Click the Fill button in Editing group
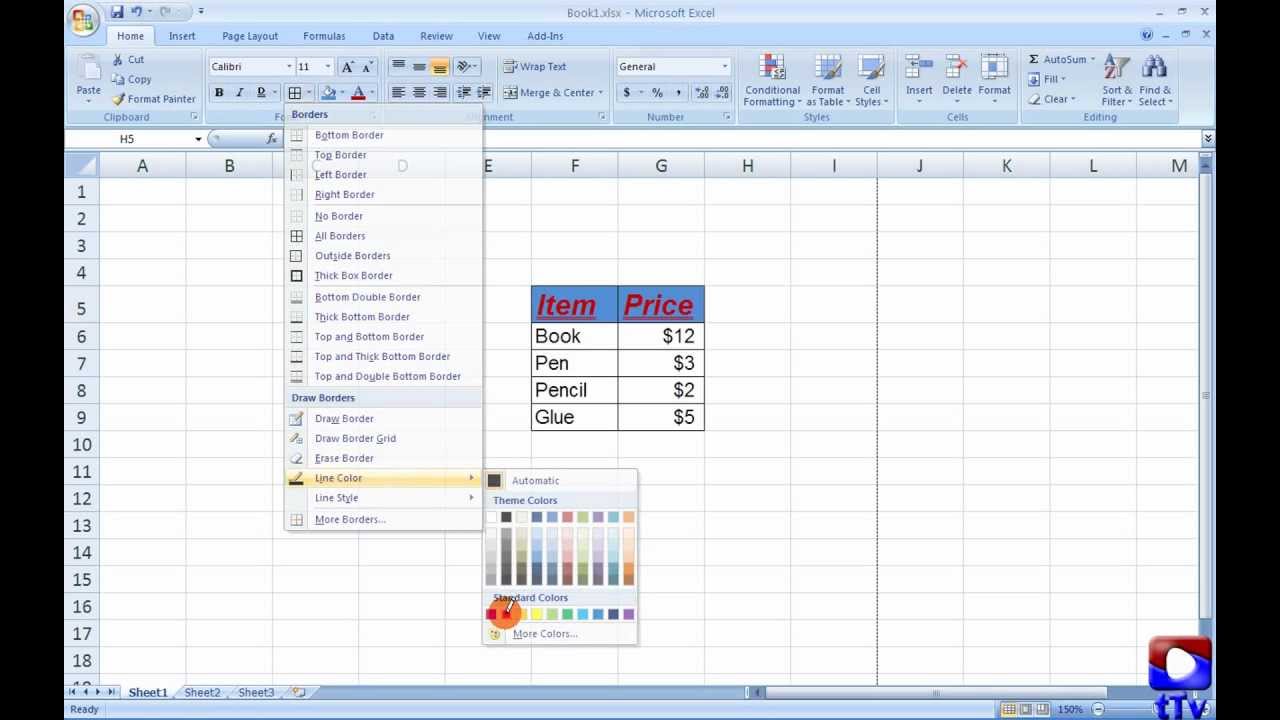Screen dimensions: 1280x720 (x=1048, y=79)
